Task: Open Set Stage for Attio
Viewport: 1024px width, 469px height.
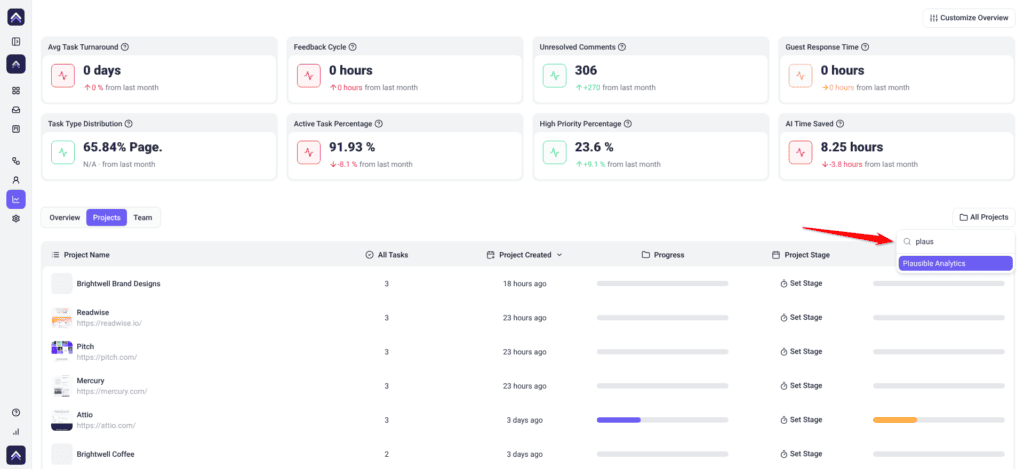Action: (x=801, y=419)
